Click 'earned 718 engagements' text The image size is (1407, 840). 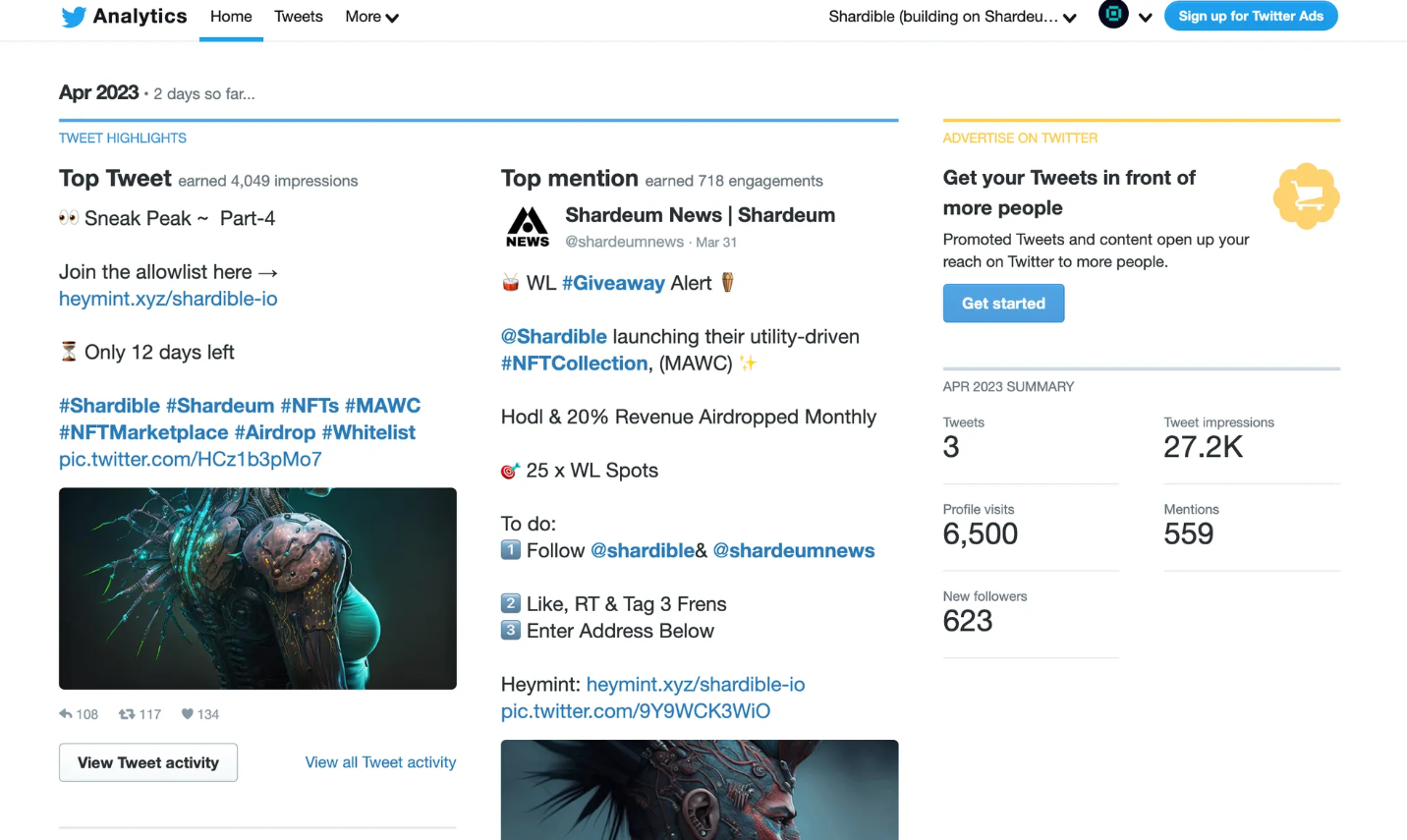coord(734,181)
